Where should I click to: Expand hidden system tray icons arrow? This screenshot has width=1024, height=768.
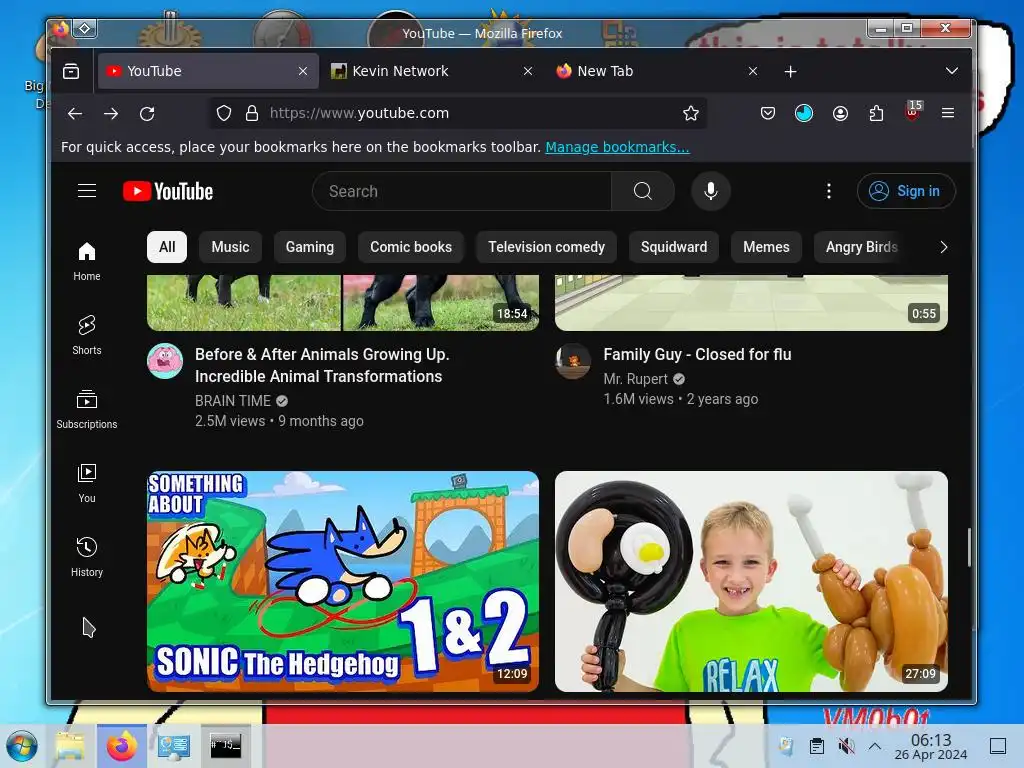(875, 746)
